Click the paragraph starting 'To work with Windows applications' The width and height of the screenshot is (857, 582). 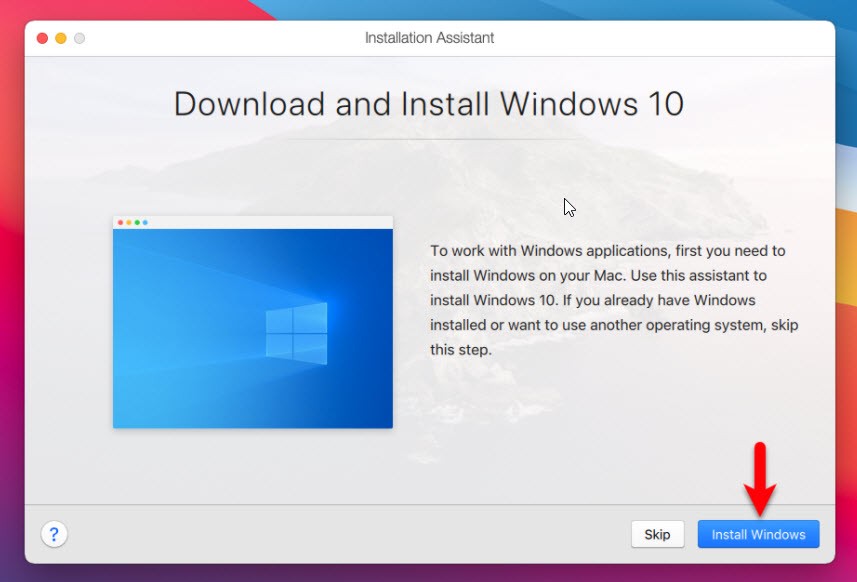(x=614, y=300)
